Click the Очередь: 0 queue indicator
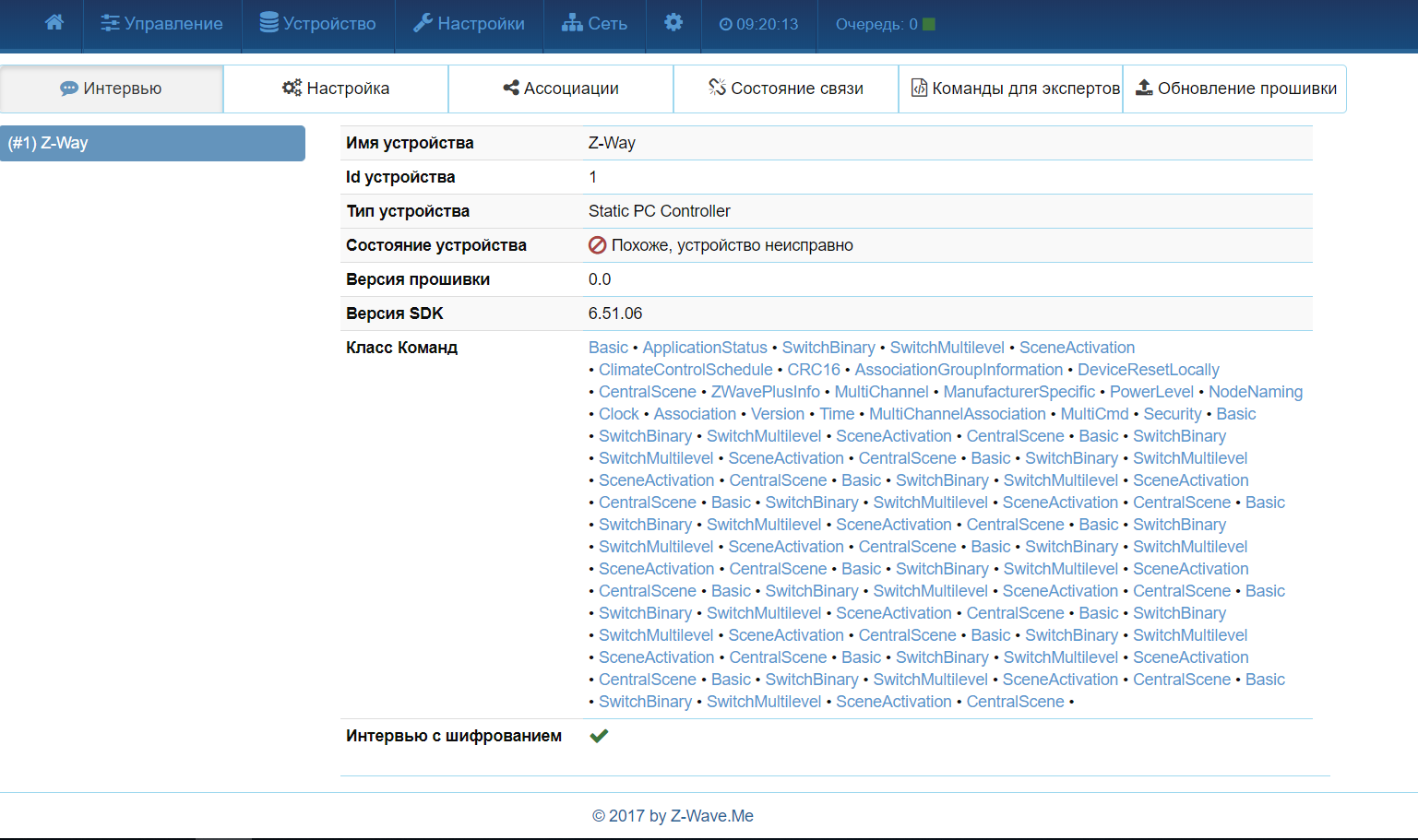1418x840 pixels. tap(876, 24)
